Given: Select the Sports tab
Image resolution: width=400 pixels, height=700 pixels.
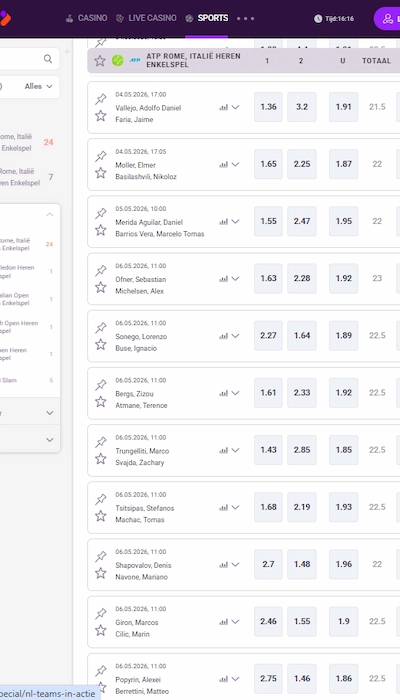Looking at the screenshot, I should [207, 18].
